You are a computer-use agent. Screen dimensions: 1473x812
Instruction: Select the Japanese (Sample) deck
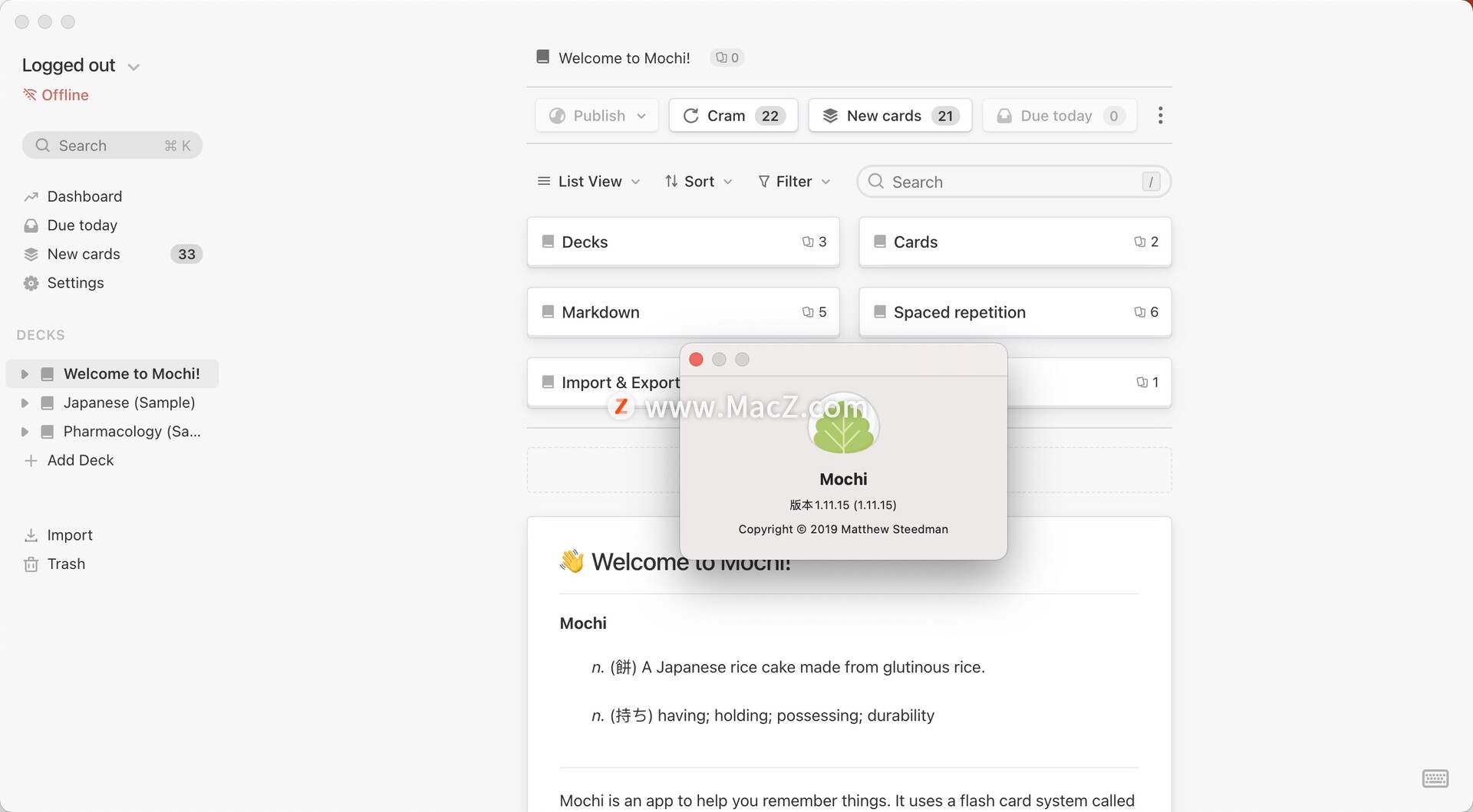pos(129,403)
